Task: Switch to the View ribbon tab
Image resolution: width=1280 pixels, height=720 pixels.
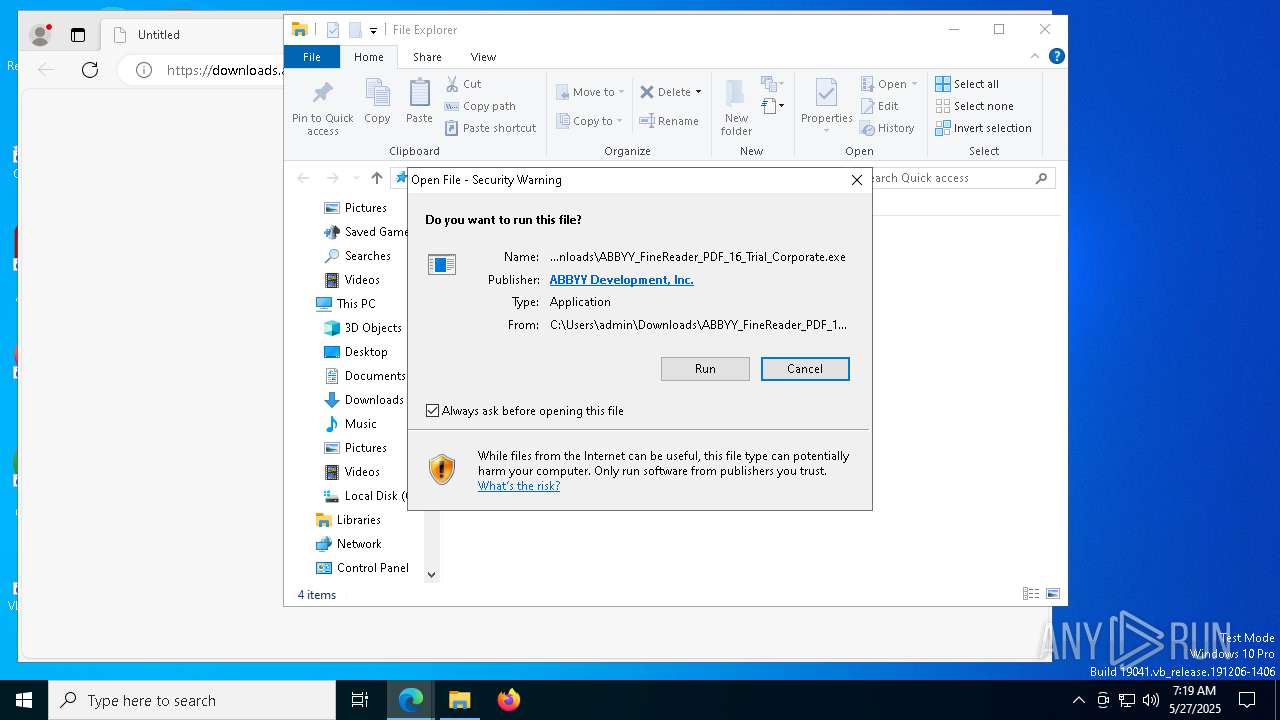Action: point(483,57)
